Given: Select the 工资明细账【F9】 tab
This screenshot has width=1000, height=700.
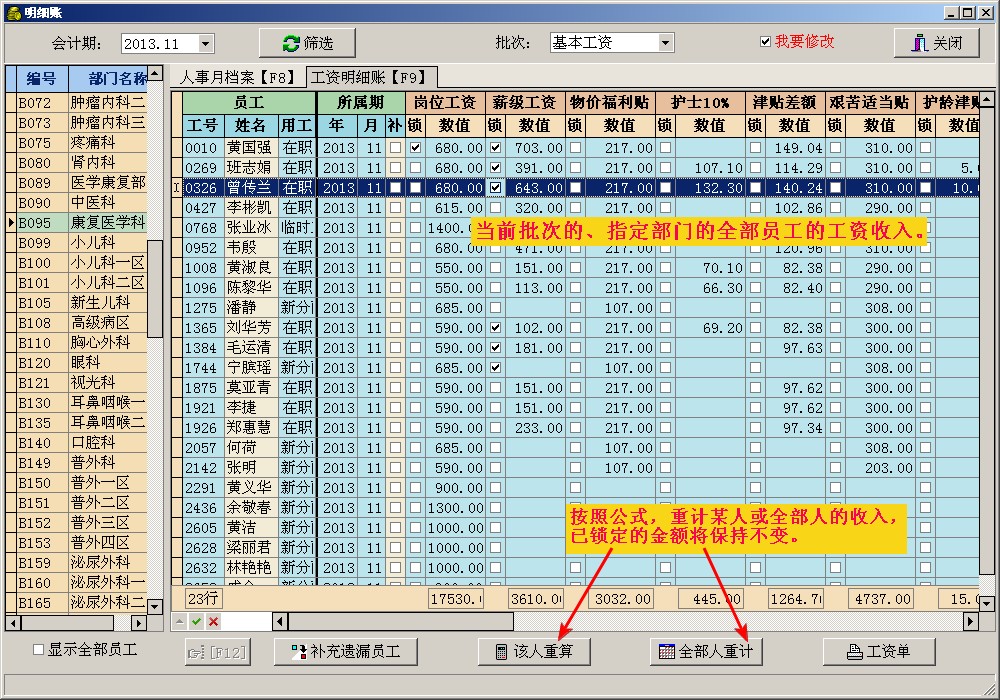Looking at the screenshot, I should pyautogui.click(x=370, y=77).
